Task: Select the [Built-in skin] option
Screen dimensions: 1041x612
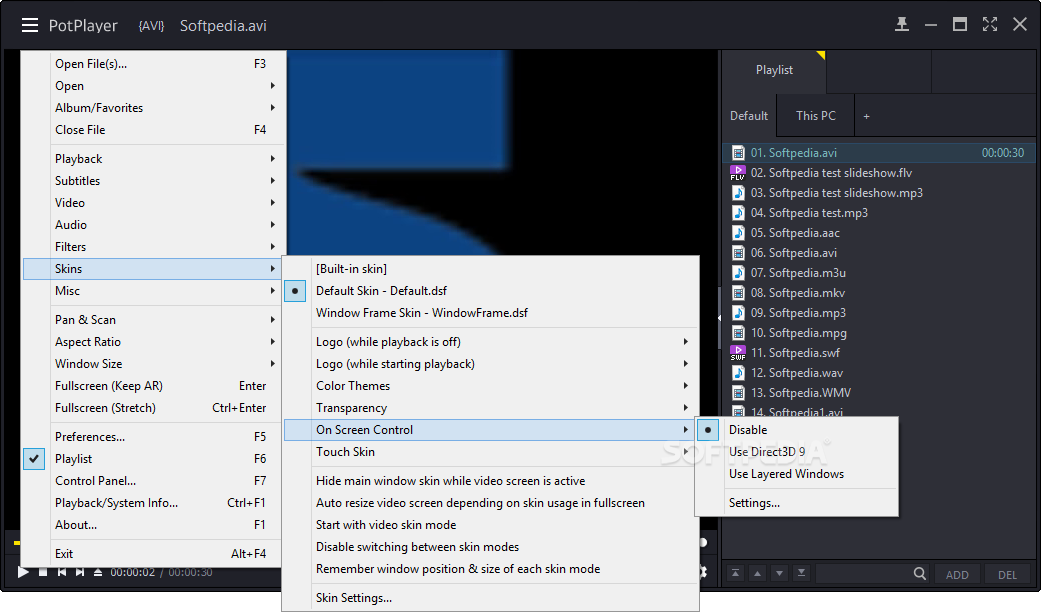Action: pos(491,269)
